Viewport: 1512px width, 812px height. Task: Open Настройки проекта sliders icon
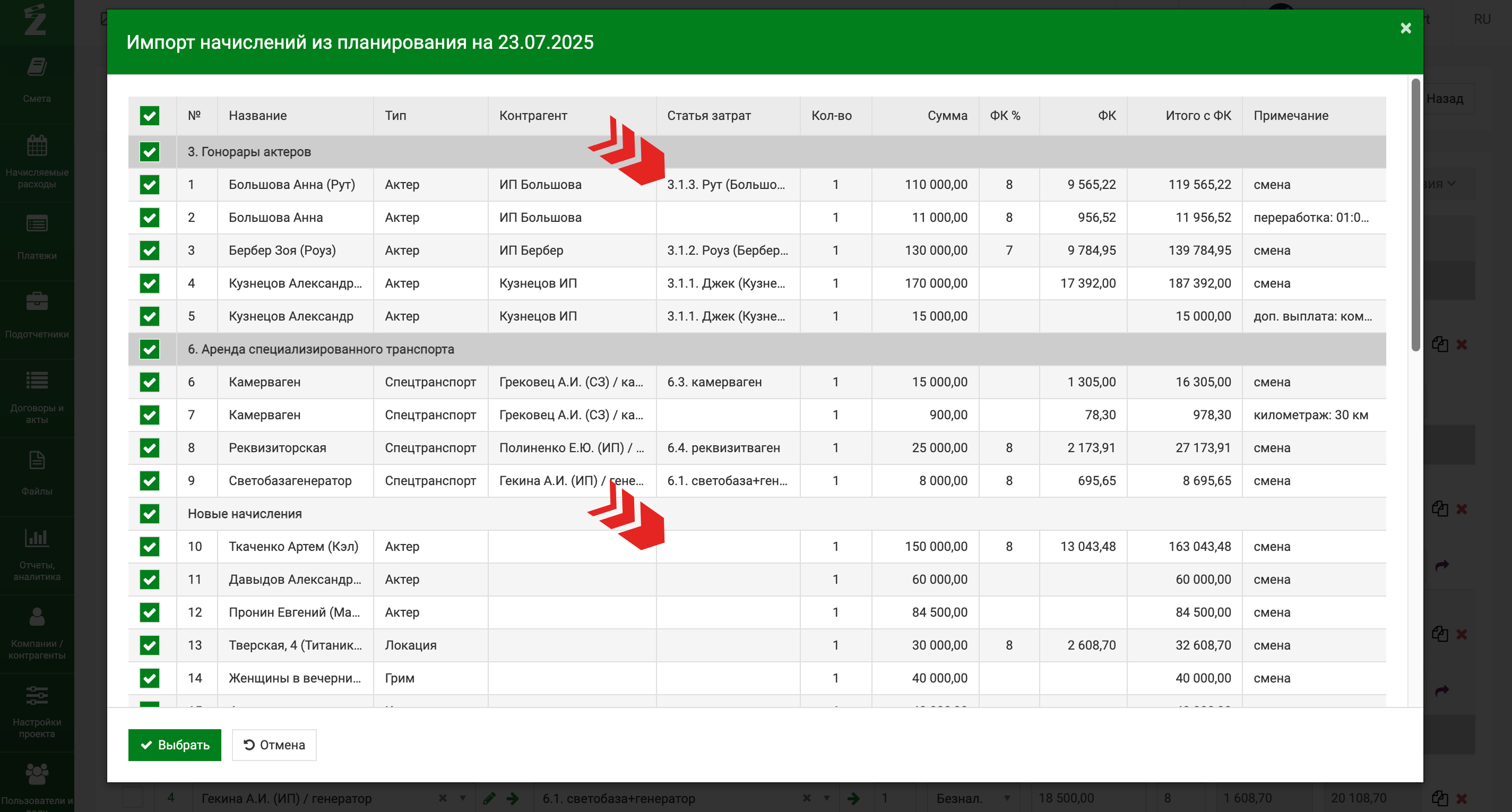click(x=37, y=696)
